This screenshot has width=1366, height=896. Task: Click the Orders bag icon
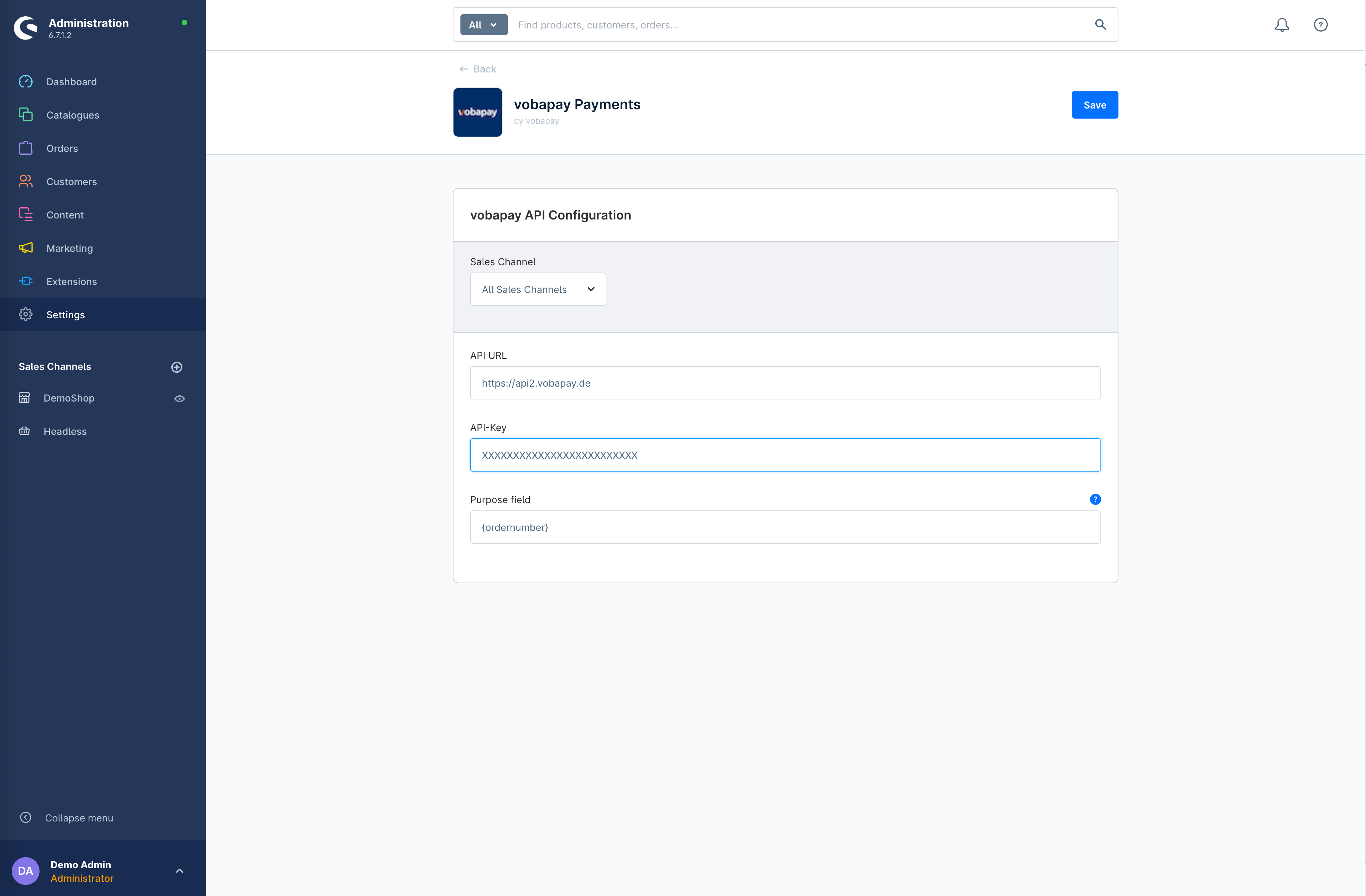click(x=26, y=148)
